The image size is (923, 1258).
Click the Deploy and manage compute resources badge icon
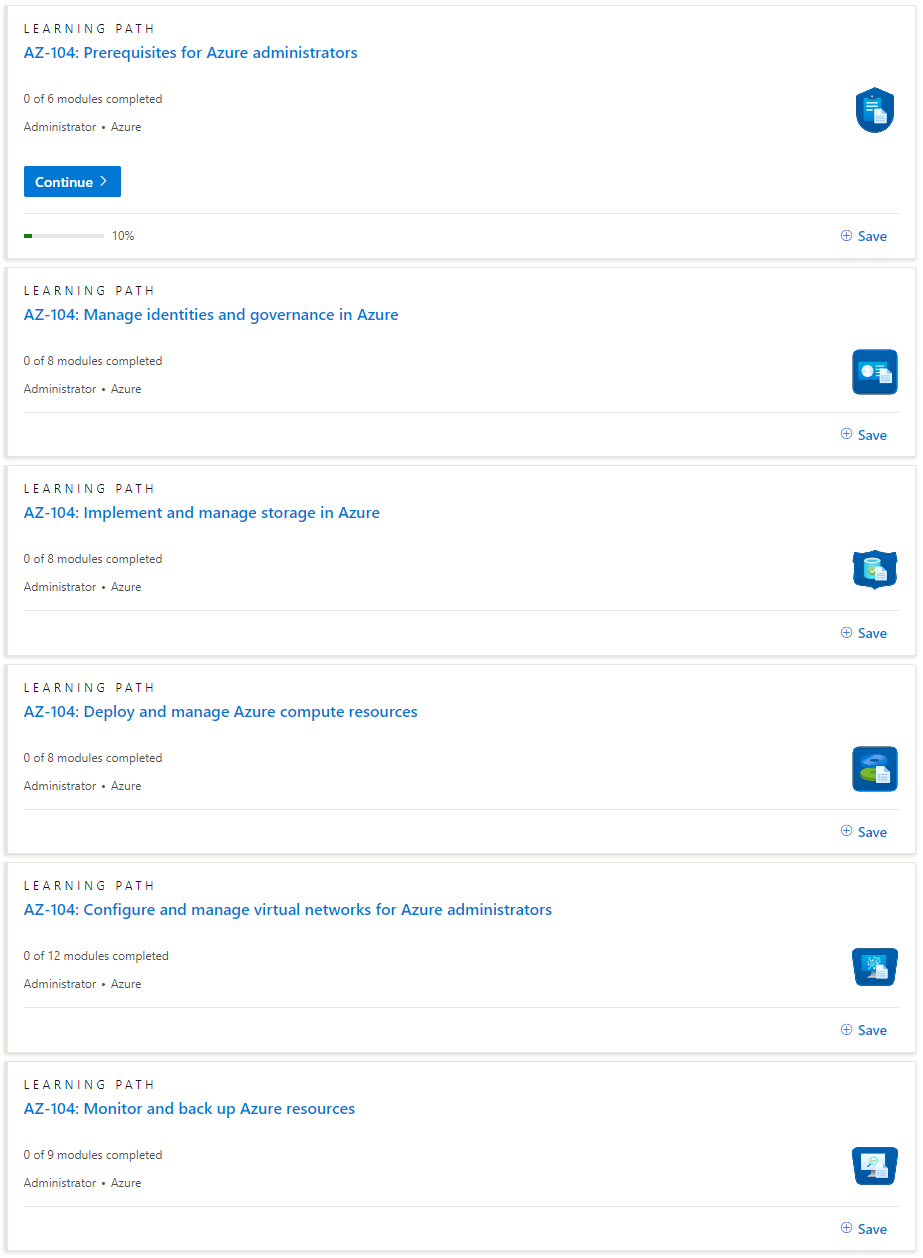[x=874, y=769]
